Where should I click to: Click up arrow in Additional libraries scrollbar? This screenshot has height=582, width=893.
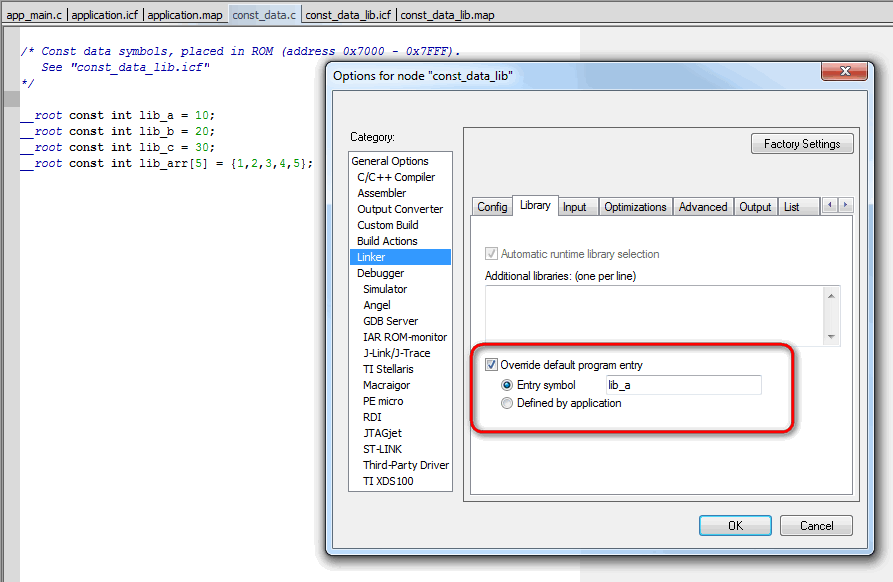point(830,296)
